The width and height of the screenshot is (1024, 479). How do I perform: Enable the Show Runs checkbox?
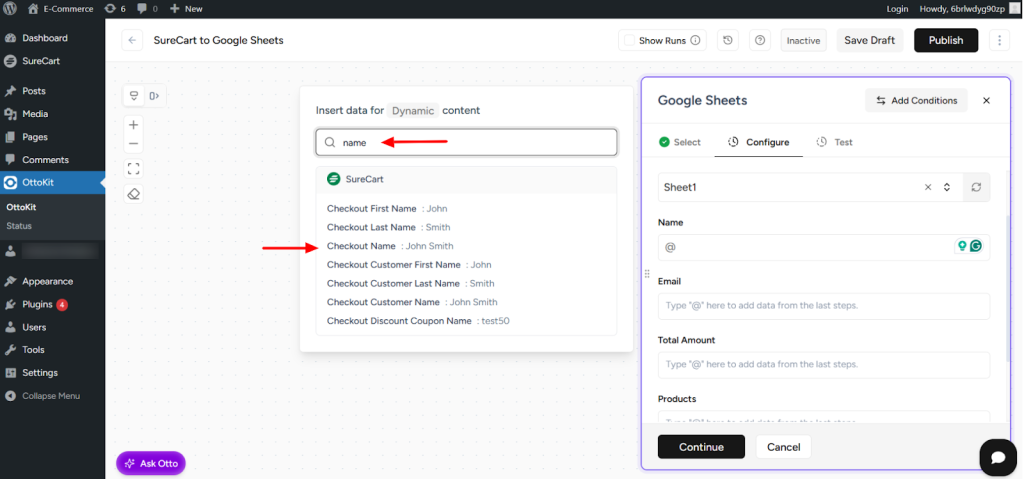click(x=628, y=40)
